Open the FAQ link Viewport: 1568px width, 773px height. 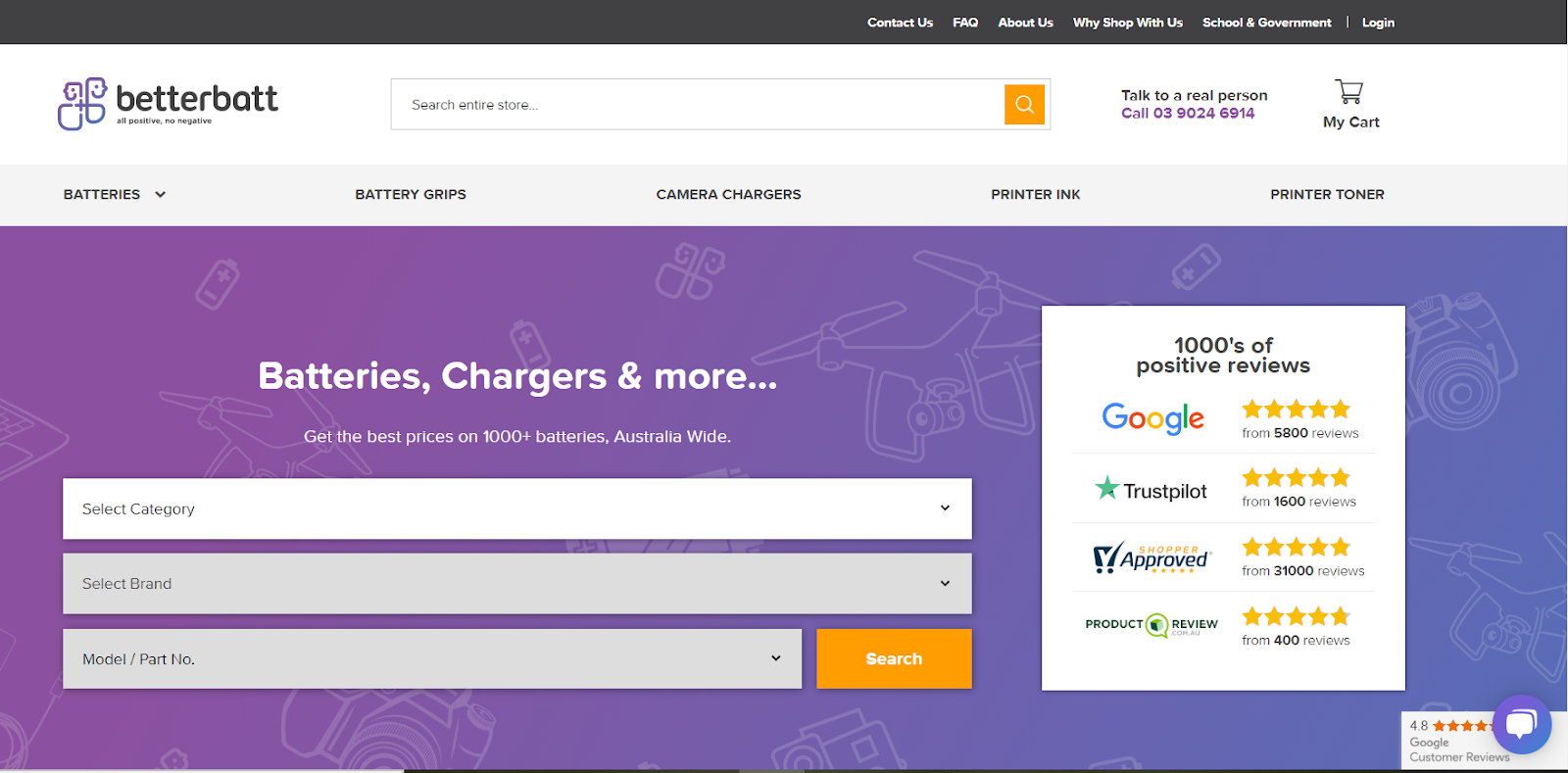pyautogui.click(x=965, y=23)
